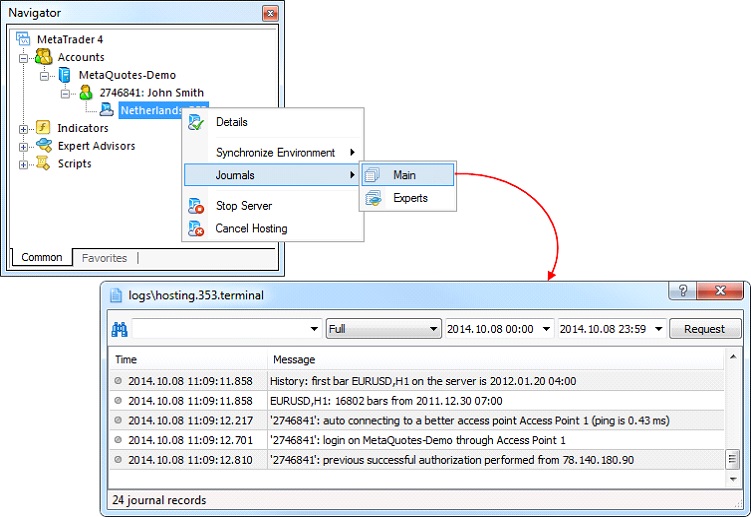
Task: Click the Scripts icon in Navigator tree
Action: 43,164
